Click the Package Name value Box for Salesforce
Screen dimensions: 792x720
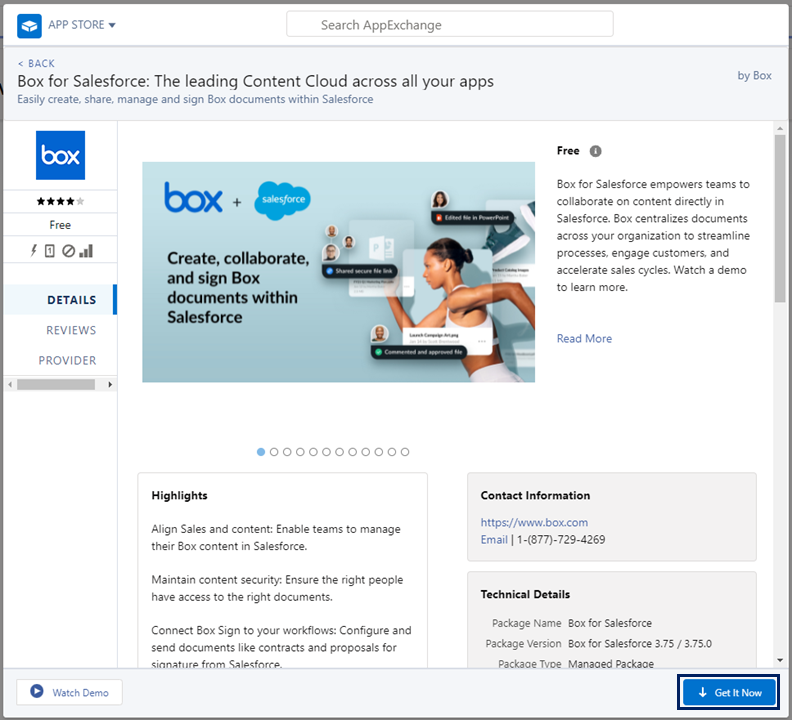[610, 623]
